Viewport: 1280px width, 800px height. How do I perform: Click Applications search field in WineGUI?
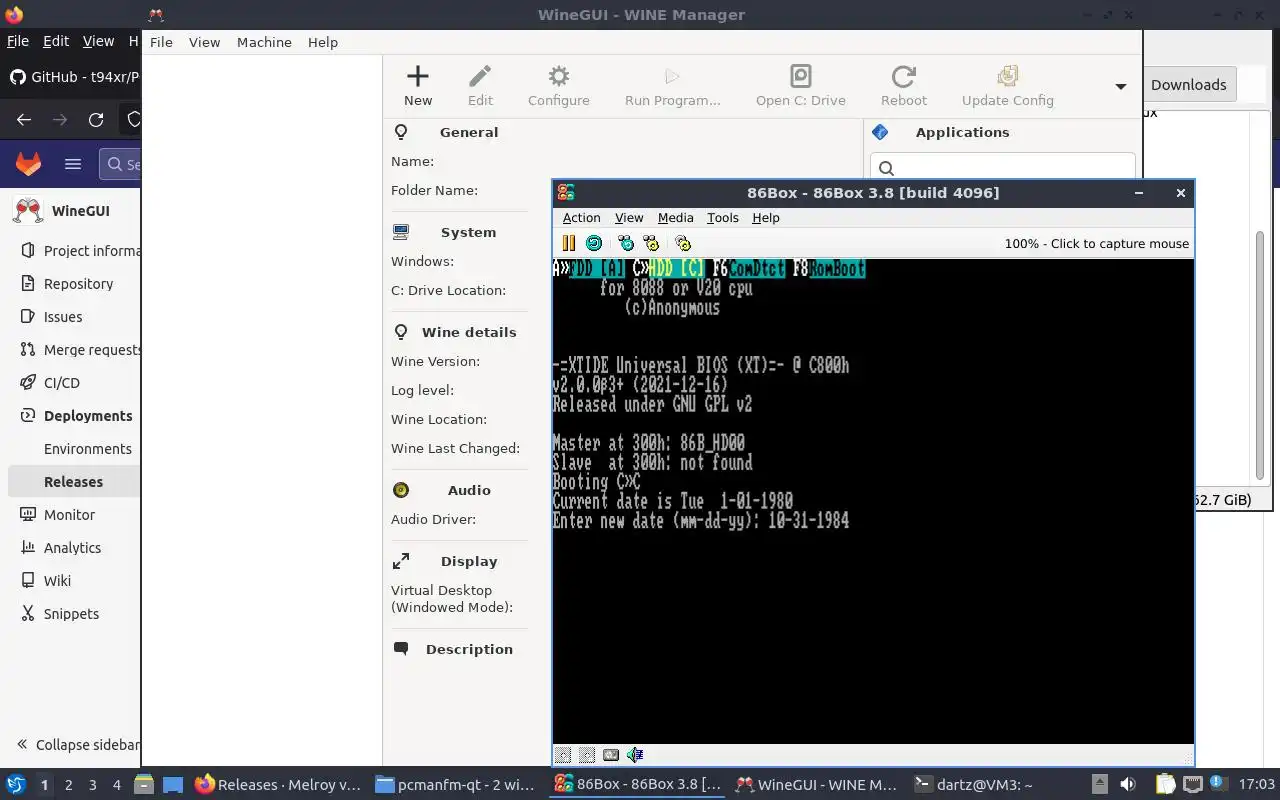click(x=1003, y=167)
